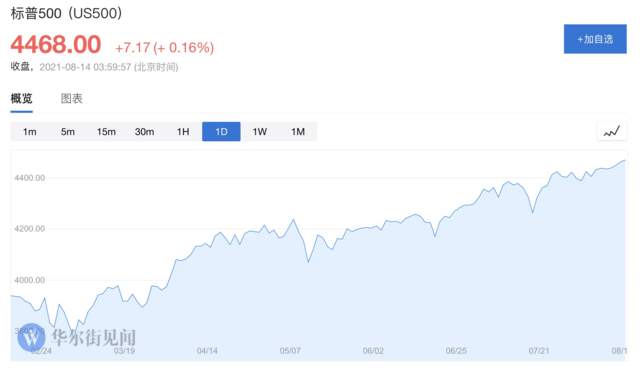Click the 05/07 date axis label
Image resolution: width=640 pixels, height=369 pixels.
pos(290,351)
